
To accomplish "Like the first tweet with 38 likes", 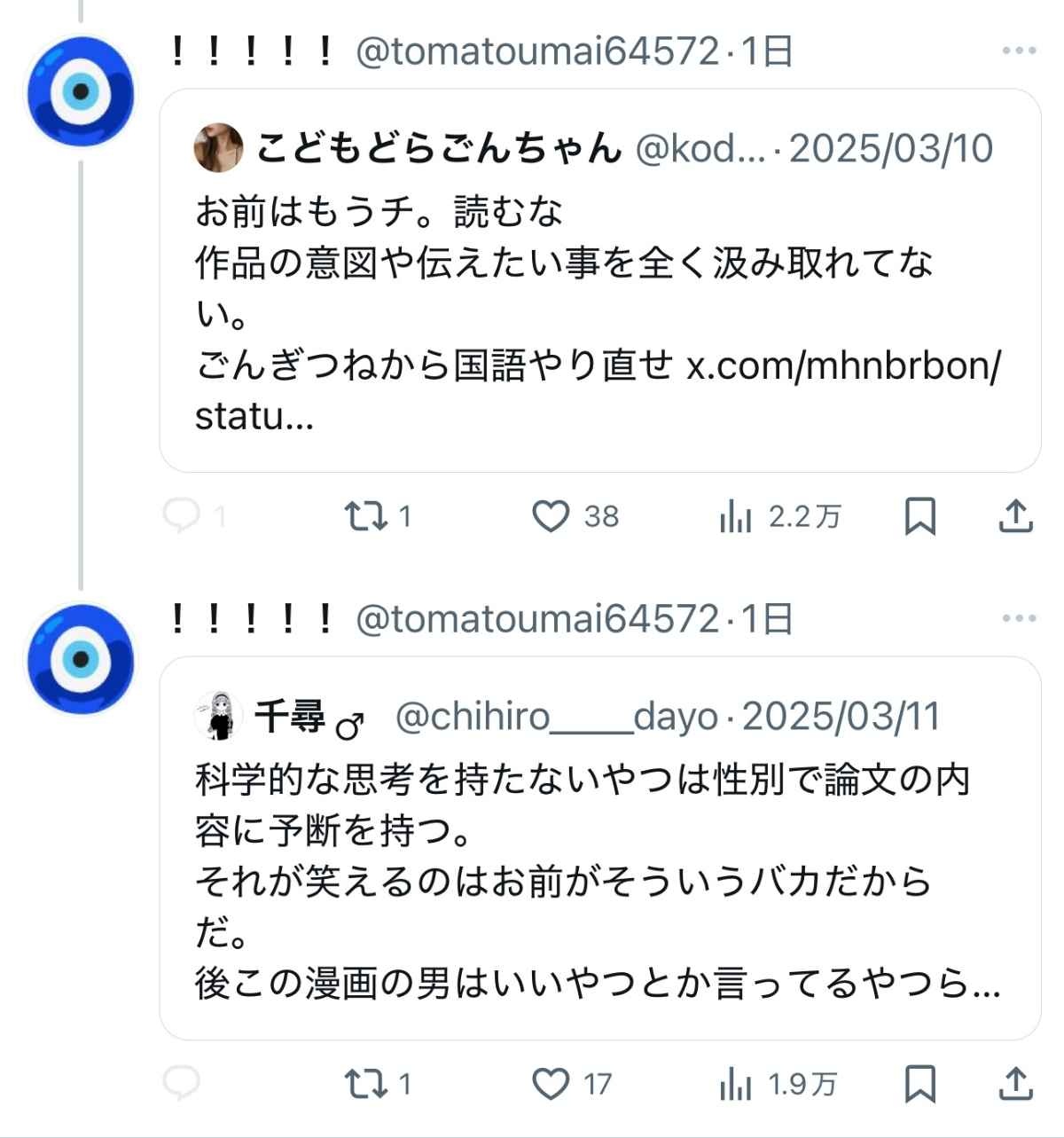I will 551,515.
